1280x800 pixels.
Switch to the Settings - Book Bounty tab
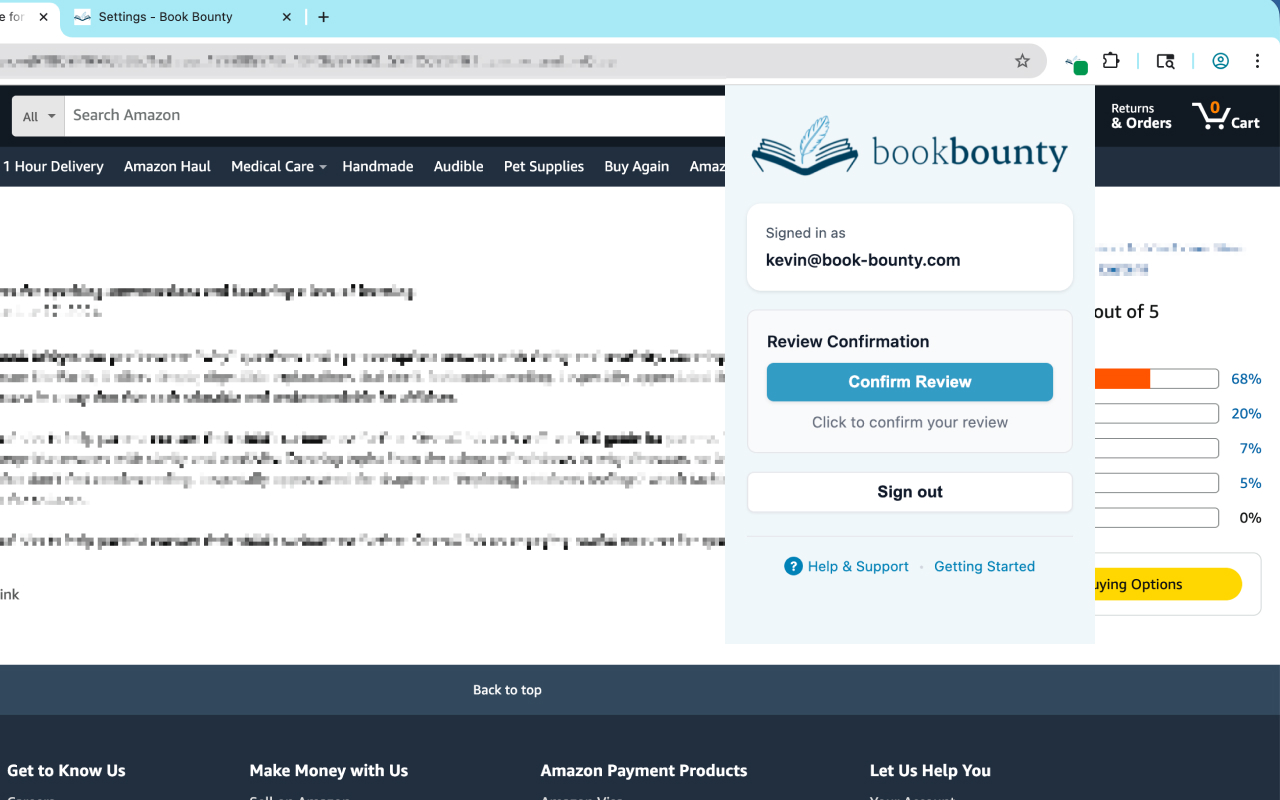165,17
